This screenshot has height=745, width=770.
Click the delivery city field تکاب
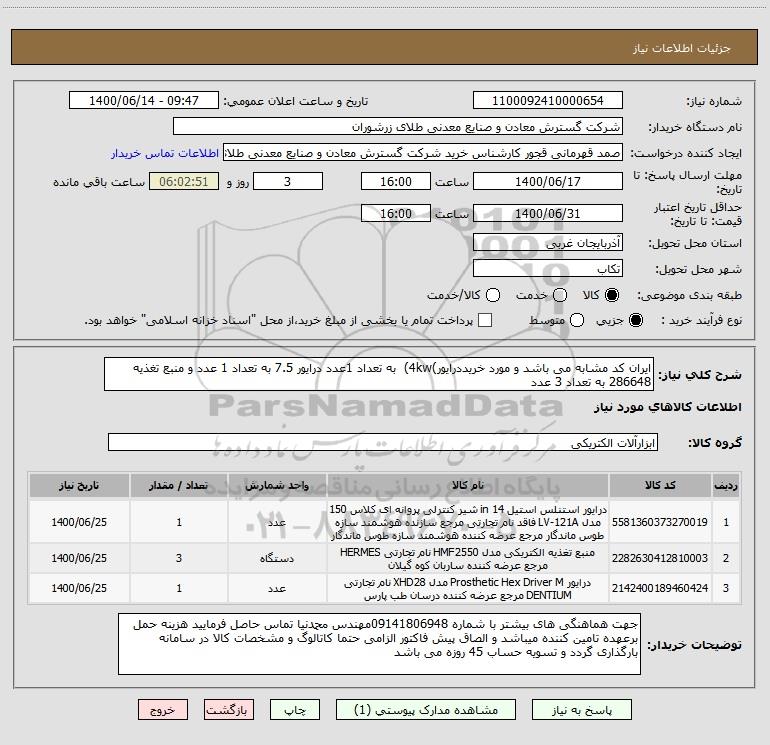coord(548,268)
